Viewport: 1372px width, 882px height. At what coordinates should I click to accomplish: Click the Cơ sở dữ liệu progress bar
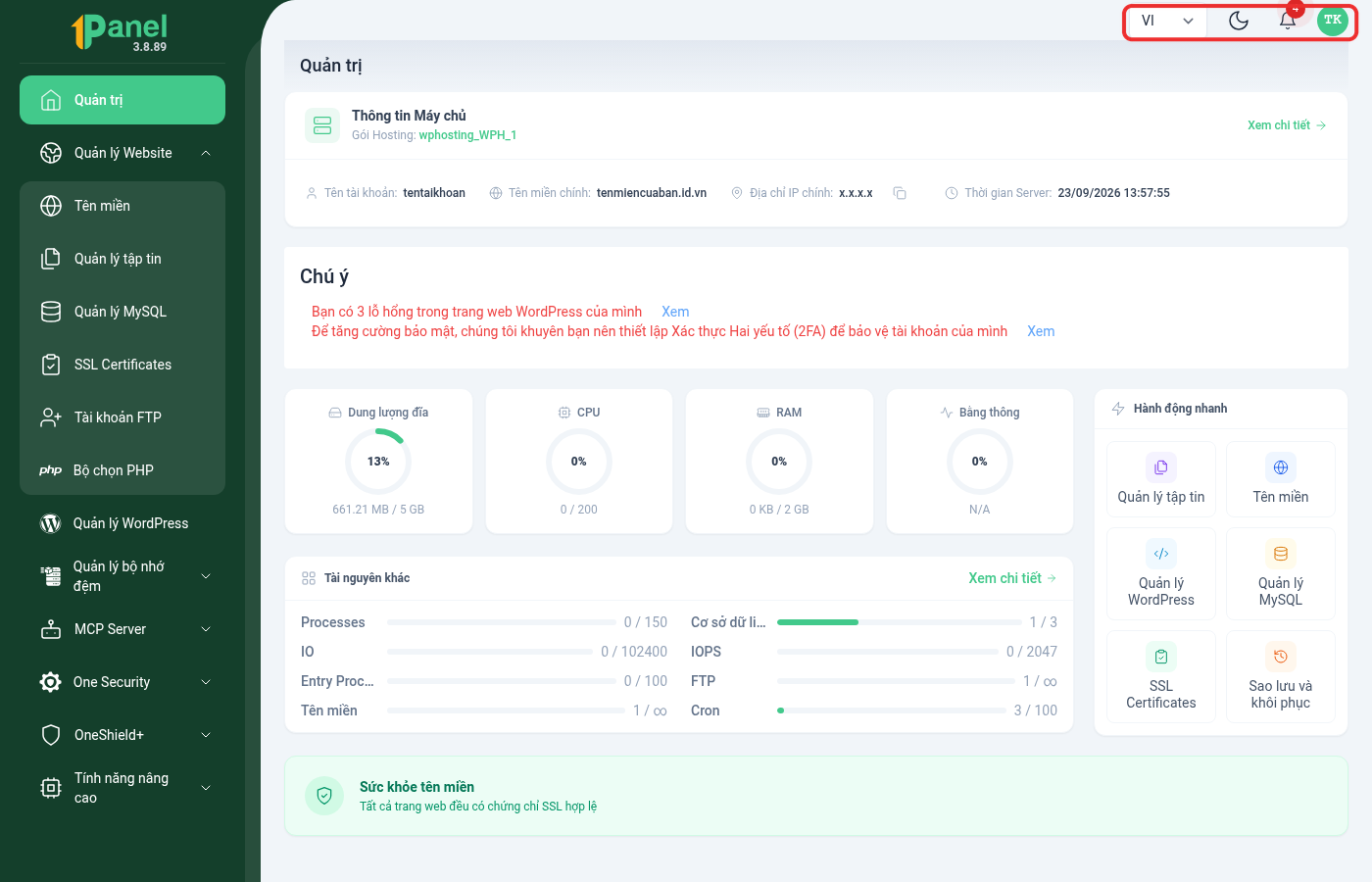900,622
